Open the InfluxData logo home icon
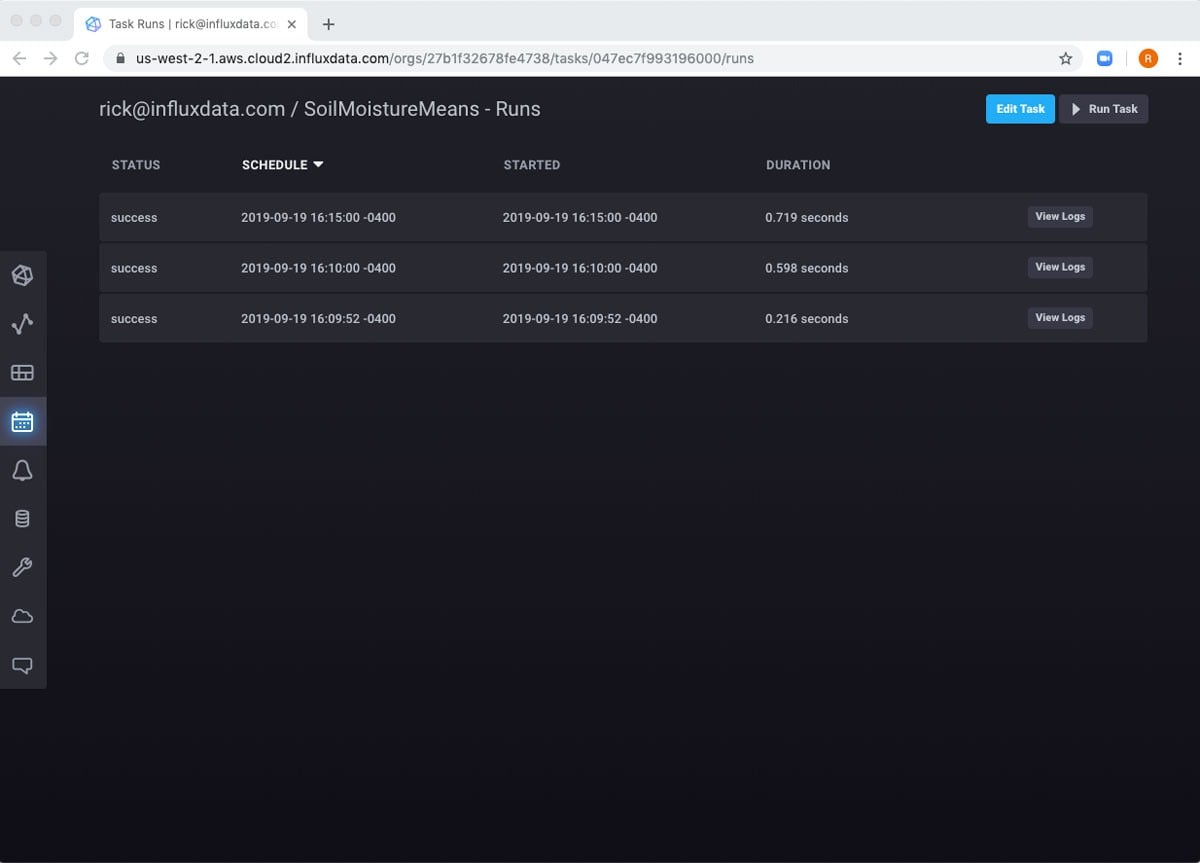1200x863 pixels. pos(22,275)
